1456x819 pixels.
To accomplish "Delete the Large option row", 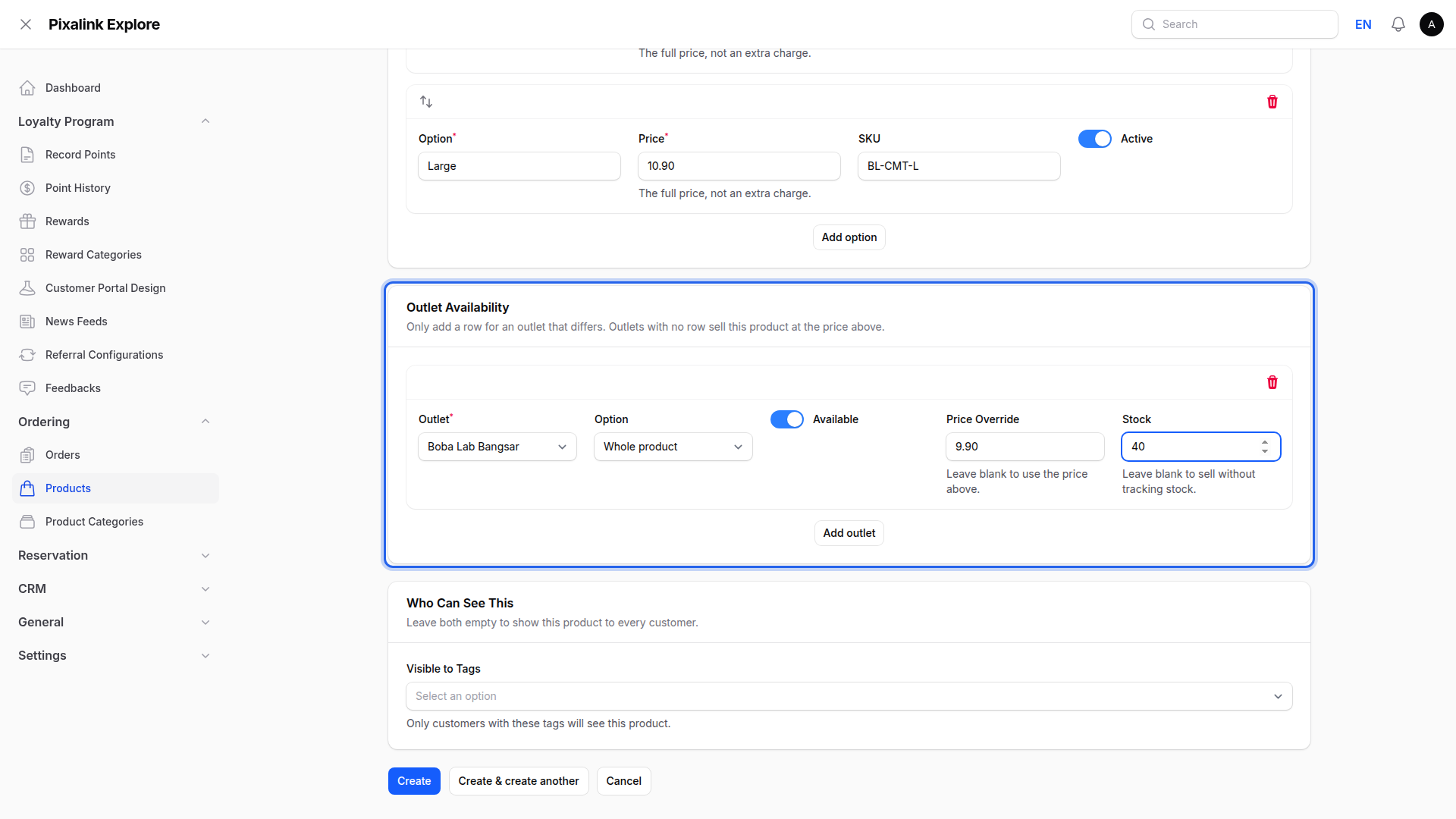I will pos(1272,102).
